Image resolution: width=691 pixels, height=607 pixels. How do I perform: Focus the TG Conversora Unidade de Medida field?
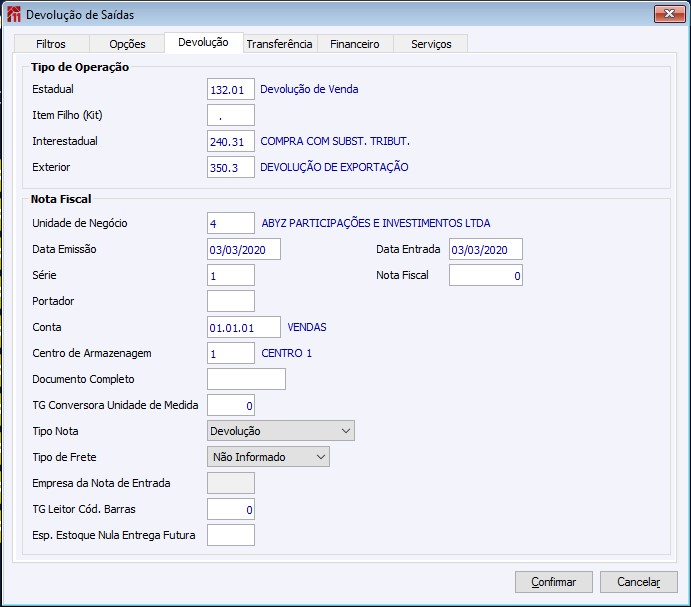231,406
